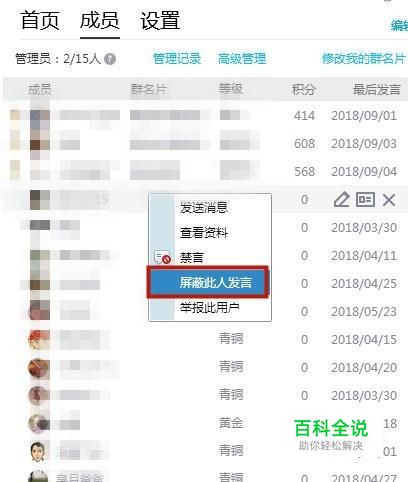Open the cartoon face avatar near the bottom
The height and width of the screenshot is (482, 408).
pos(38,451)
